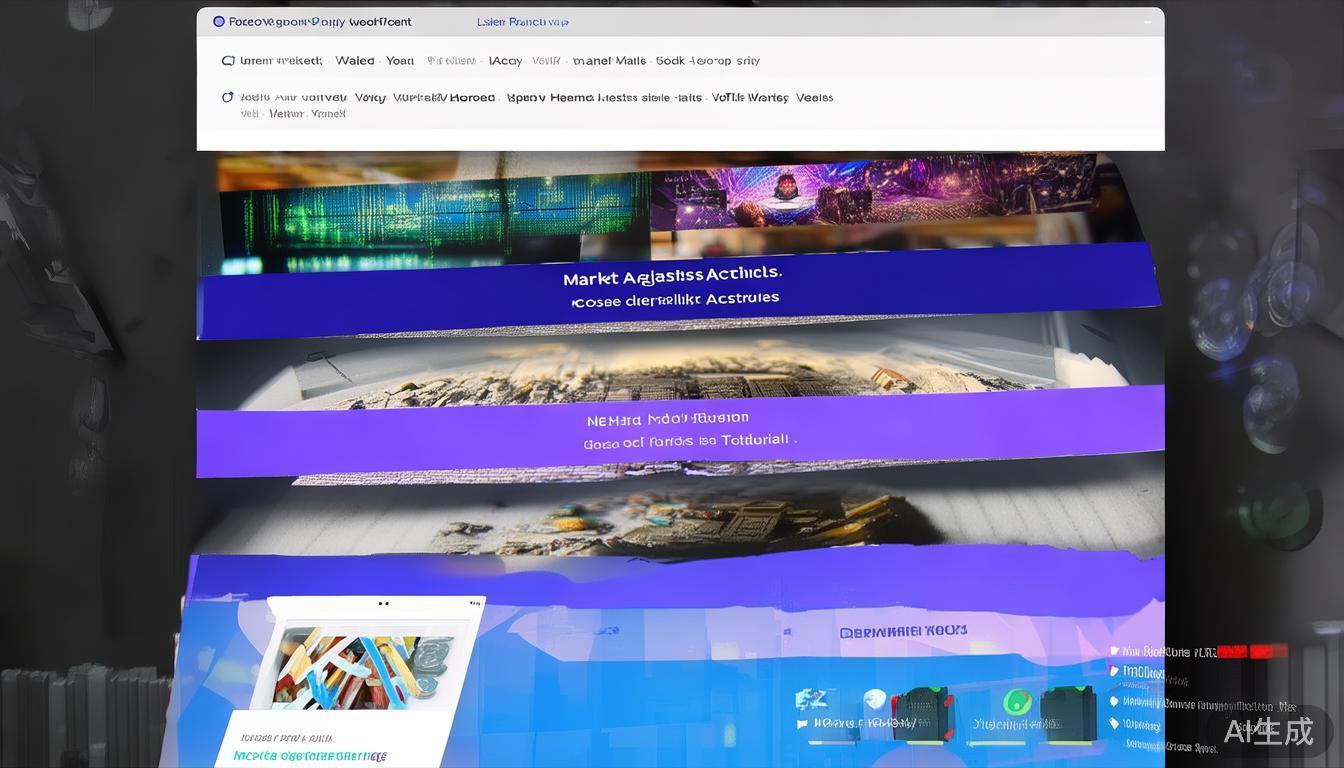
Task: Select the "Yoan" menu item
Action: [x=400, y=61]
